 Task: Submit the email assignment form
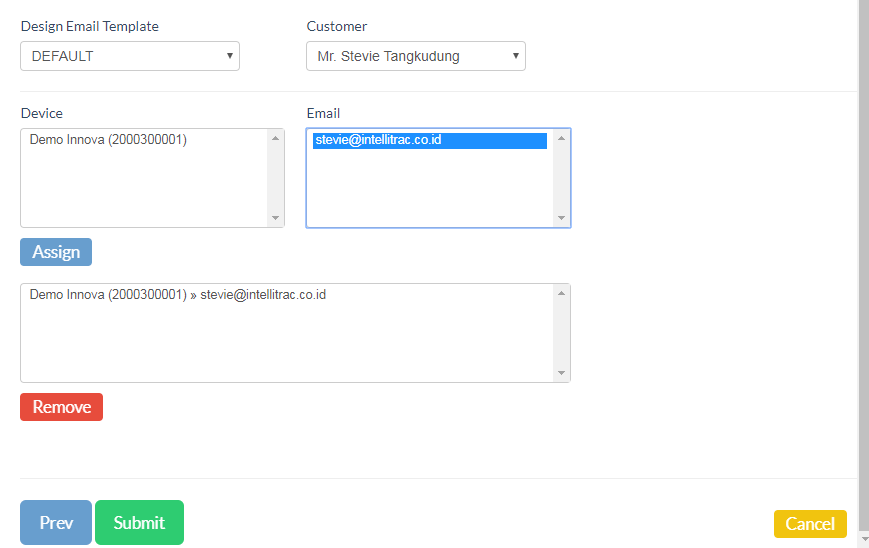(139, 522)
